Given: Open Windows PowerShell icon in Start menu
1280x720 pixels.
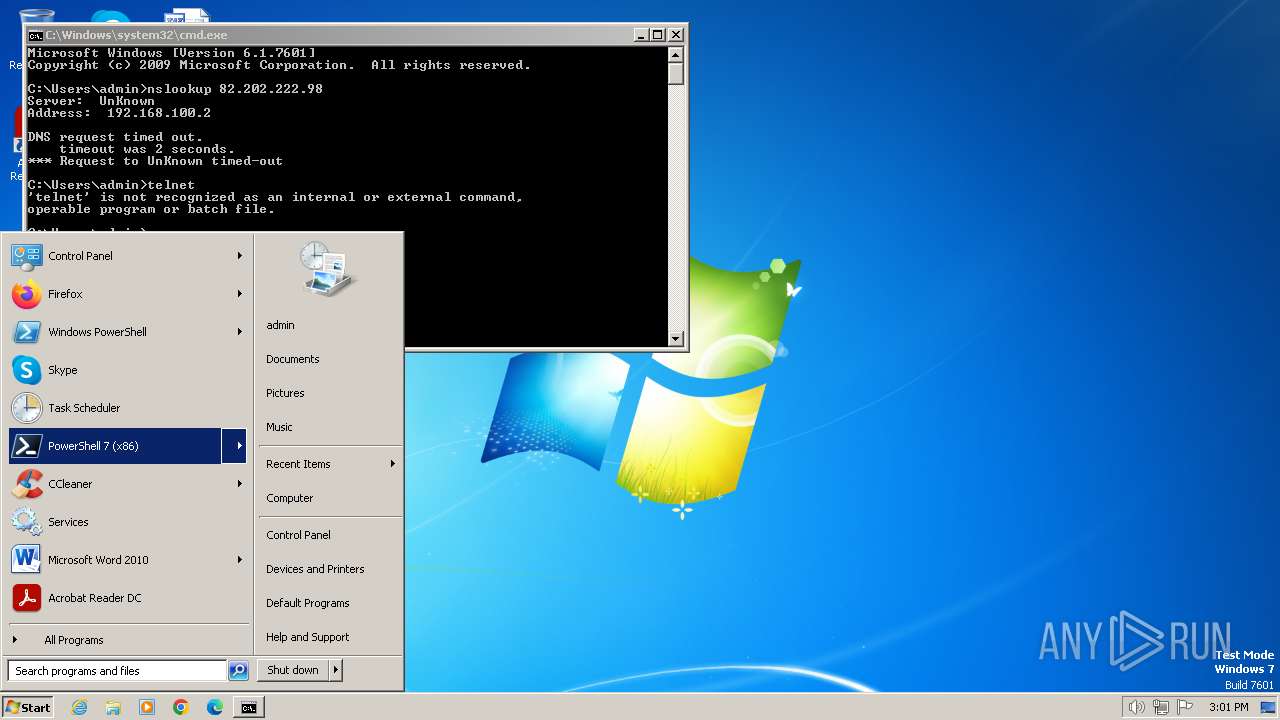Looking at the screenshot, I should 26,332.
